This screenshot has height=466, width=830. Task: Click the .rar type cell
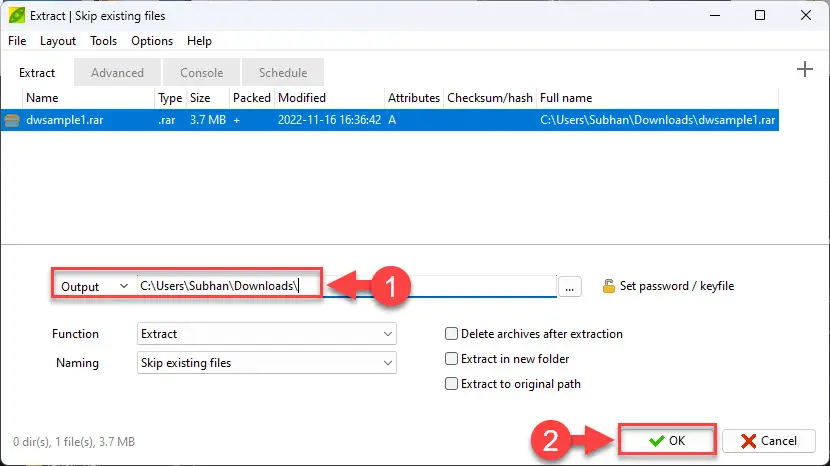pyautogui.click(x=167, y=120)
